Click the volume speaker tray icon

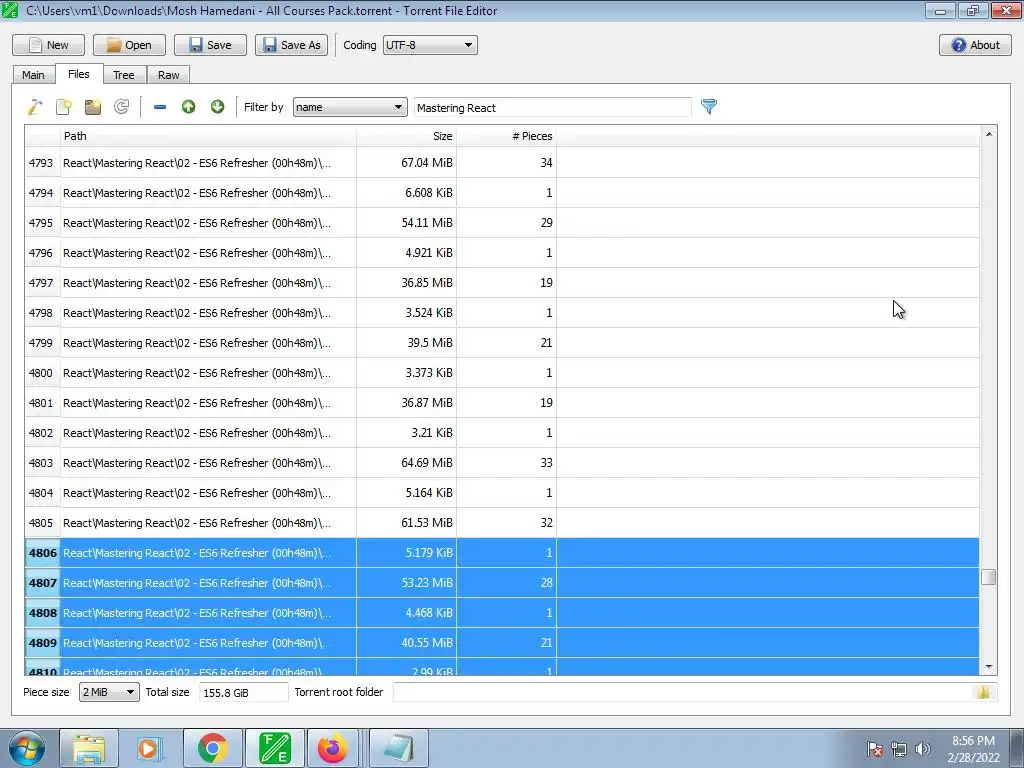(923, 749)
